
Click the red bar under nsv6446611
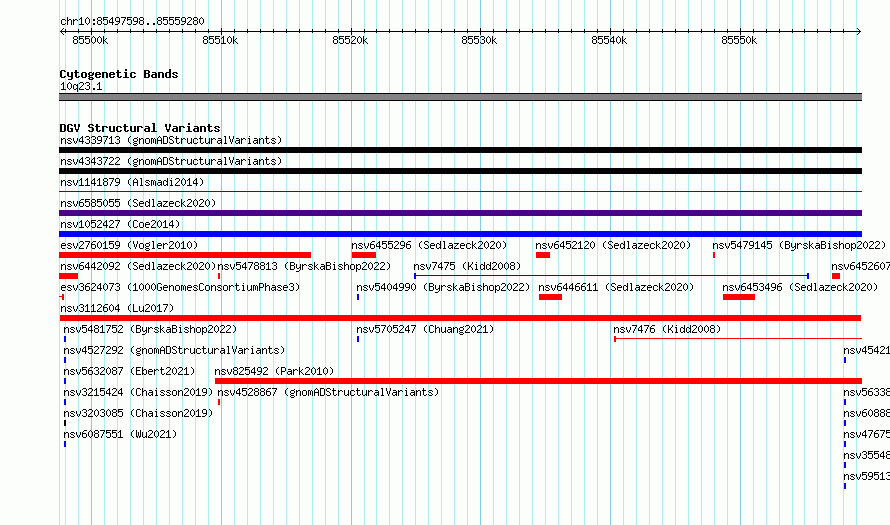[550, 297]
